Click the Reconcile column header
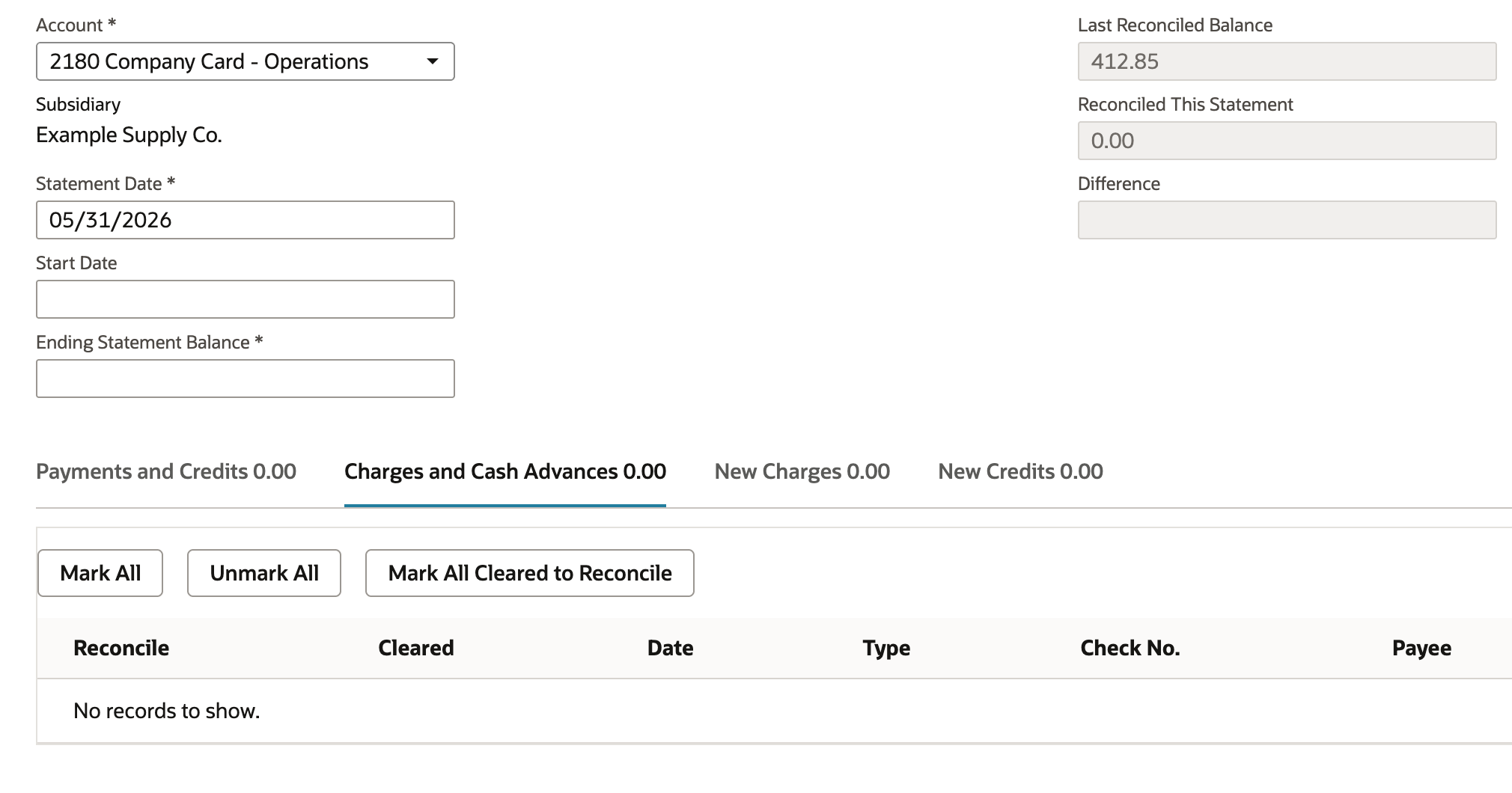The image size is (1512, 793). tap(121, 648)
